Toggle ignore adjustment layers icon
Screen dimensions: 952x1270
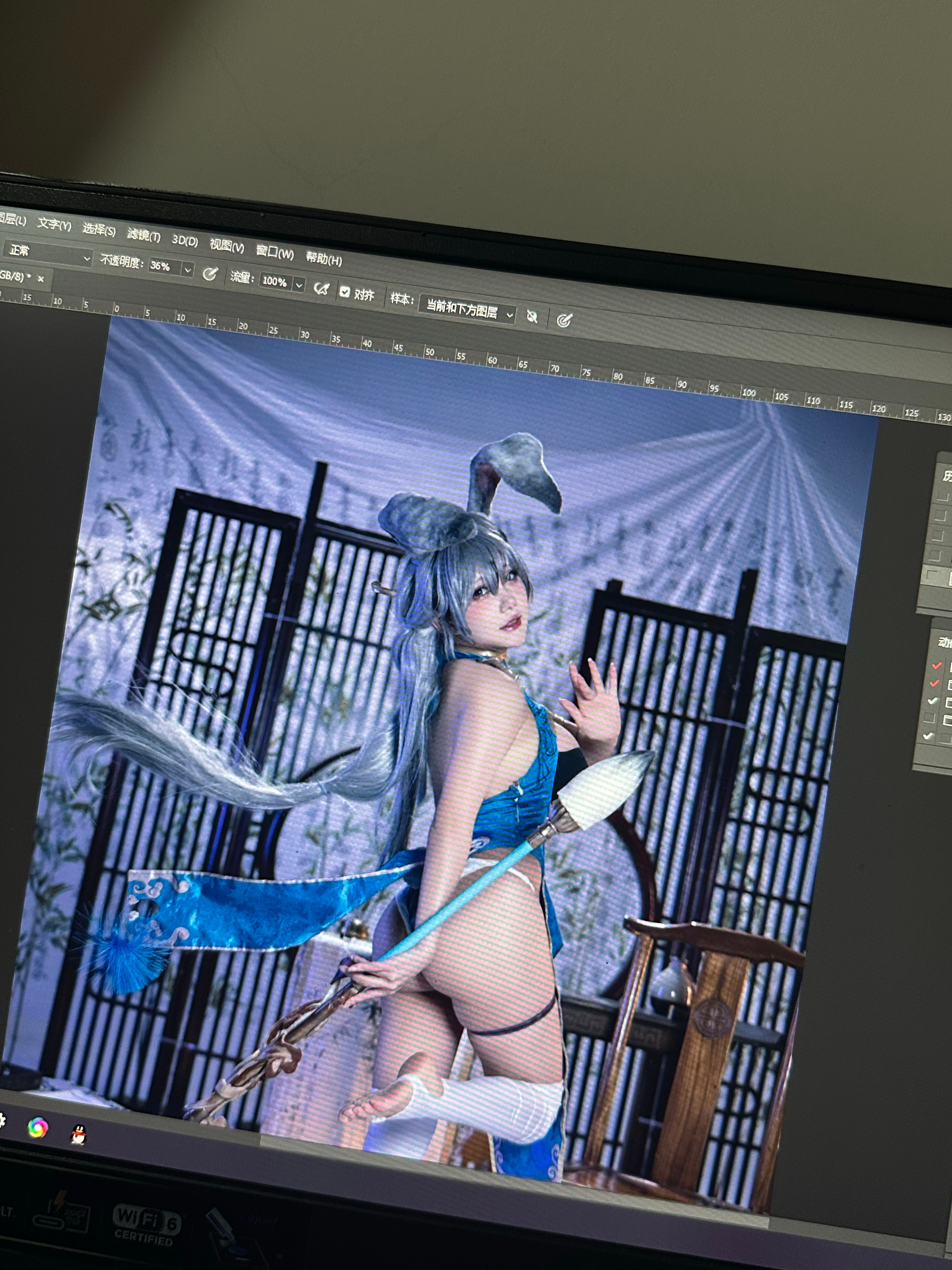(x=532, y=316)
